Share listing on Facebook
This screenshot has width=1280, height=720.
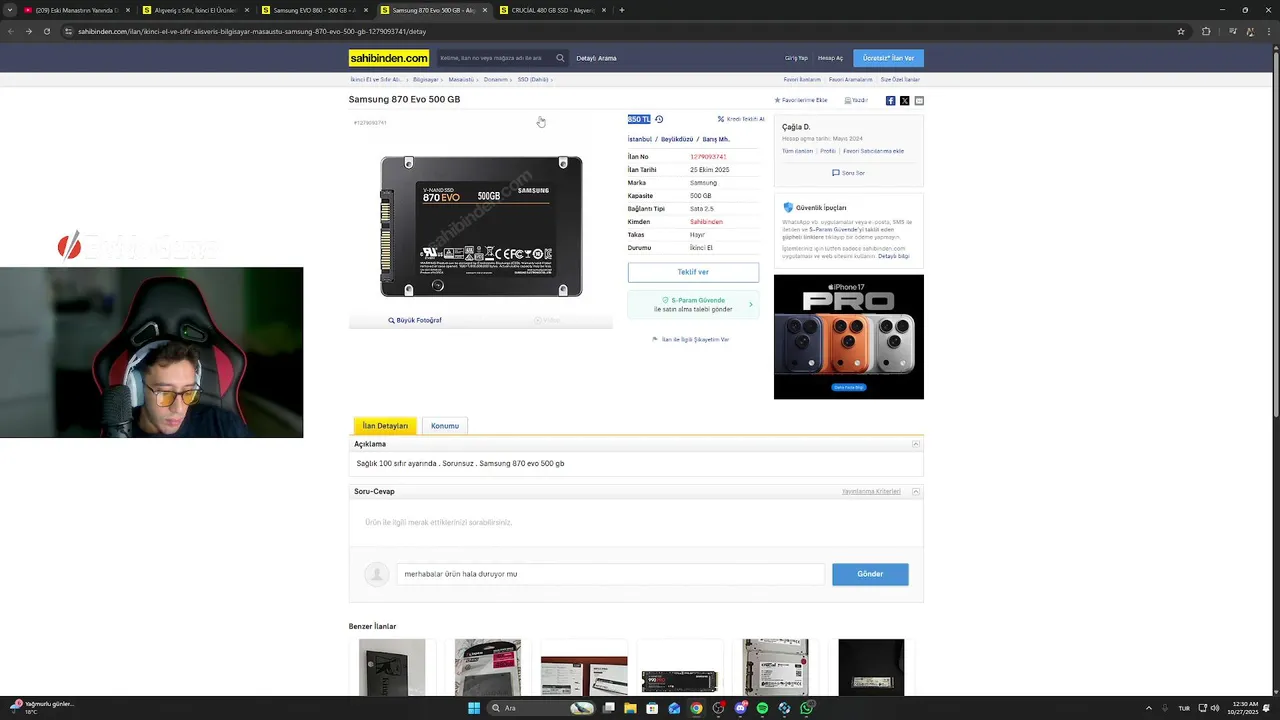pos(890,101)
